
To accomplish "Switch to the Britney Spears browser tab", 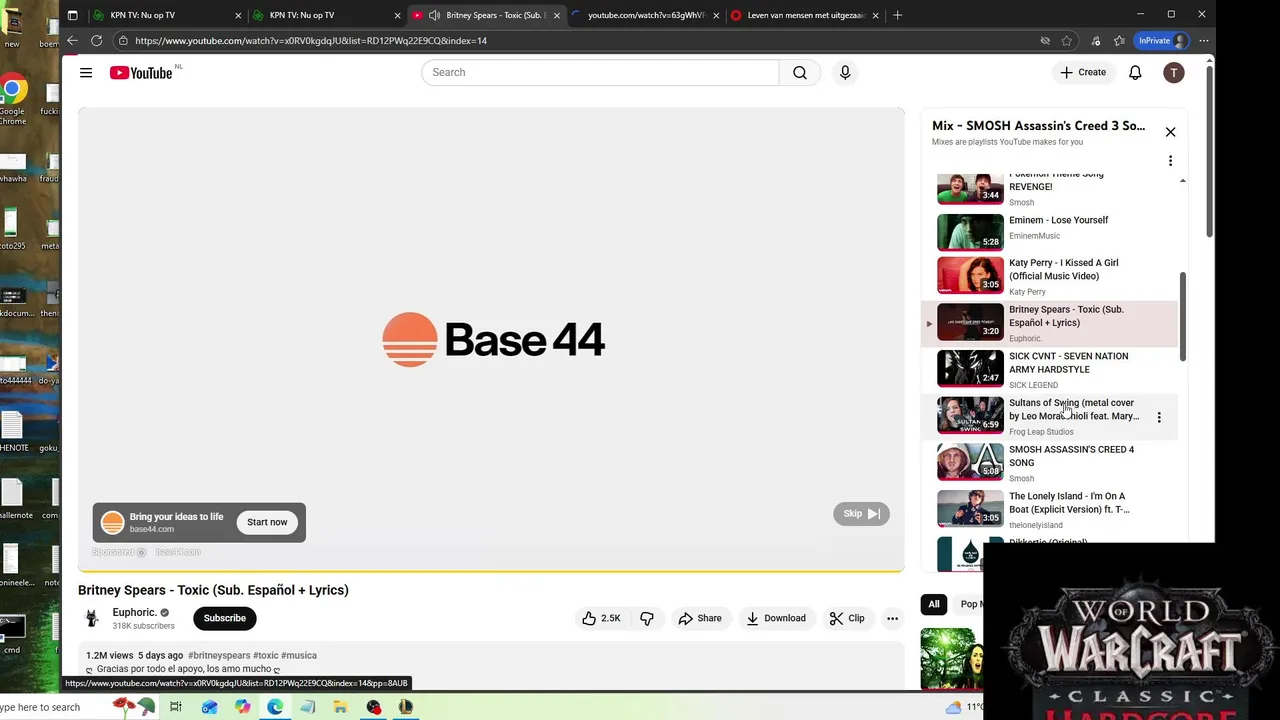I will [485, 15].
